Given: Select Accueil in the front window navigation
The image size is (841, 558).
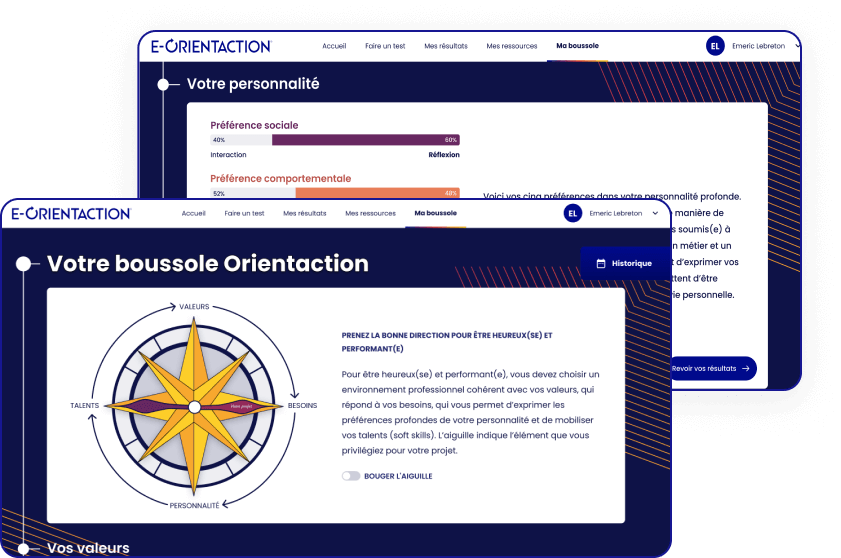Looking at the screenshot, I should (x=194, y=213).
